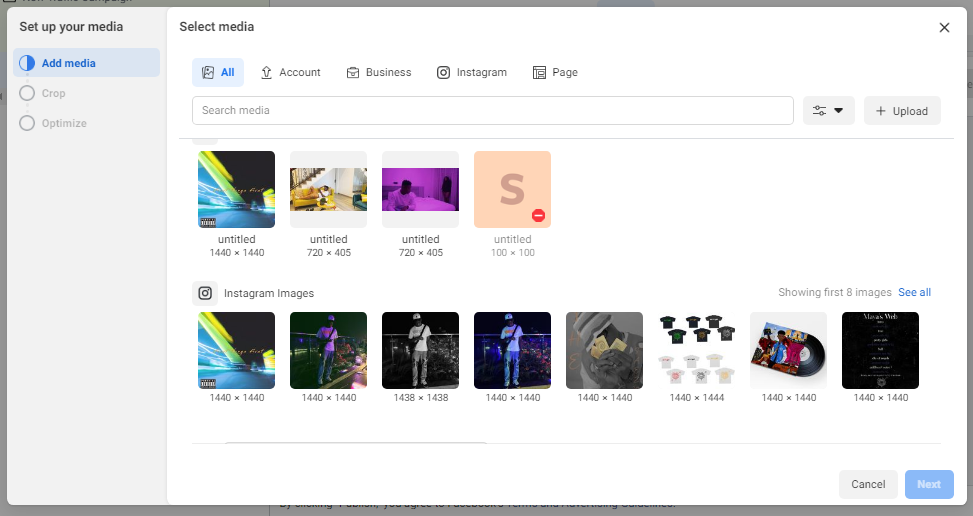Open the Account media tab
The width and height of the screenshot is (973, 516).
click(290, 73)
